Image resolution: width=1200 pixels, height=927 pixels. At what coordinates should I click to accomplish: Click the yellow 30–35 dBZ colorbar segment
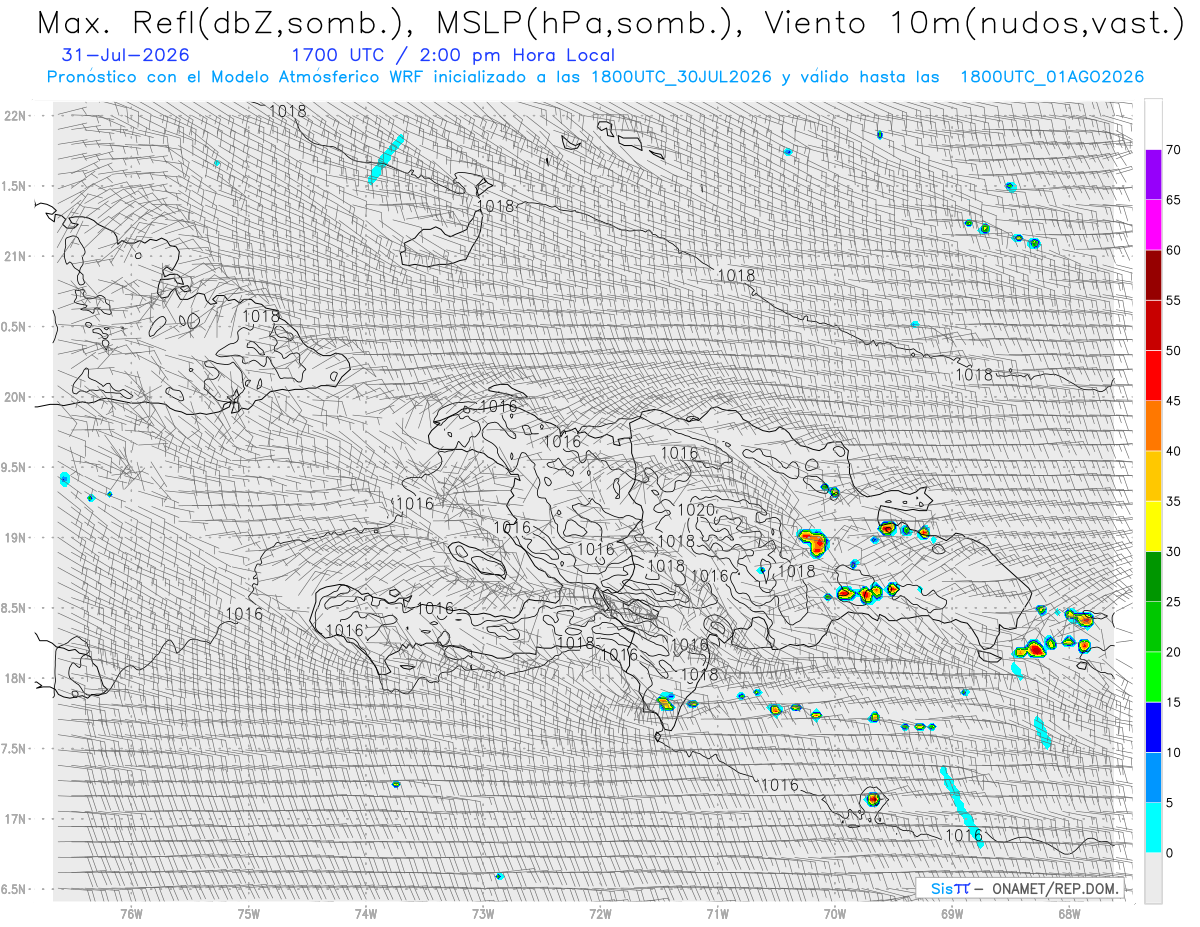point(1153,526)
